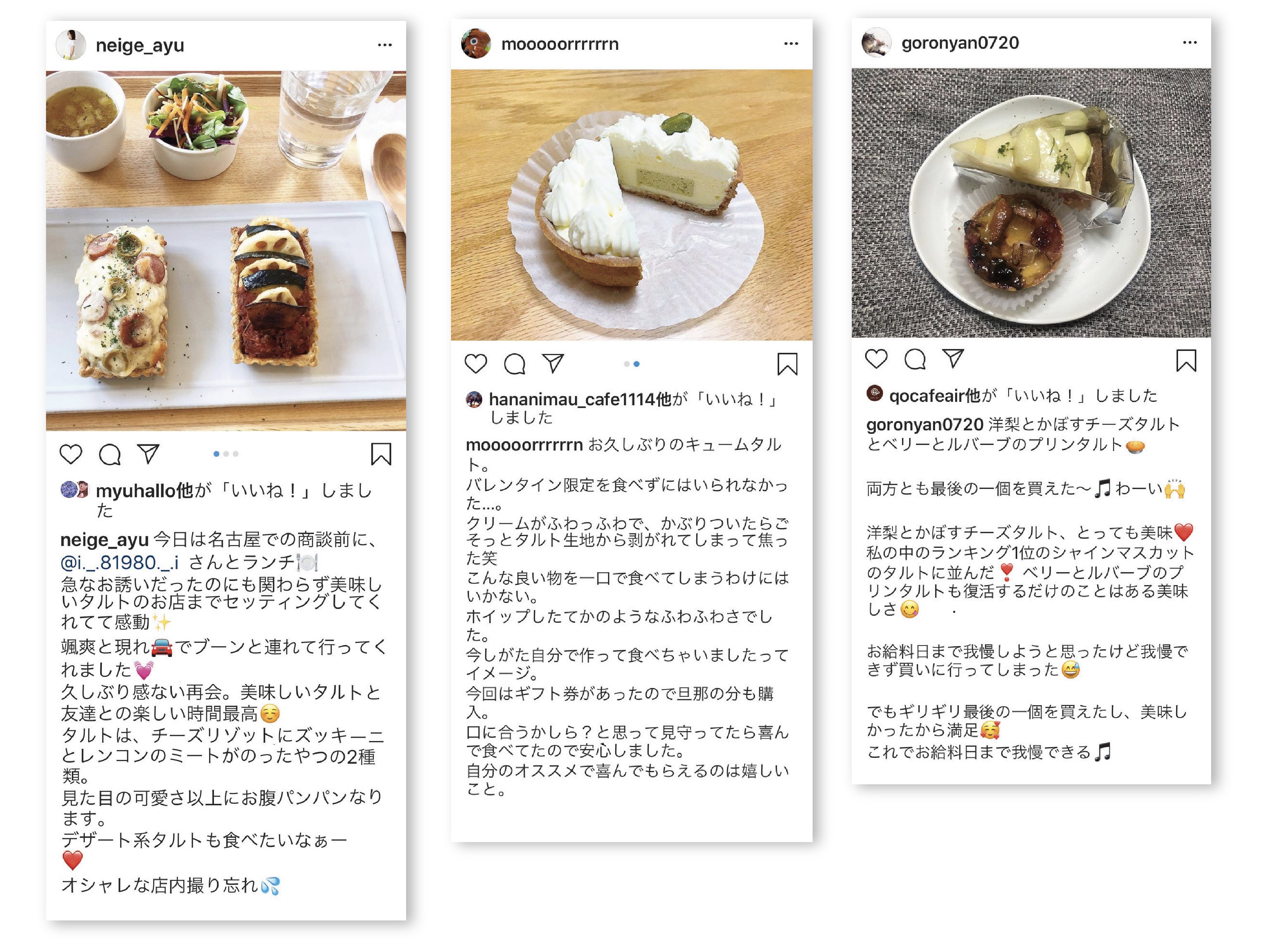Open mentioned profile @i._.81980._.i
The width and height of the screenshot is (1264, 952).
(119, 563)
